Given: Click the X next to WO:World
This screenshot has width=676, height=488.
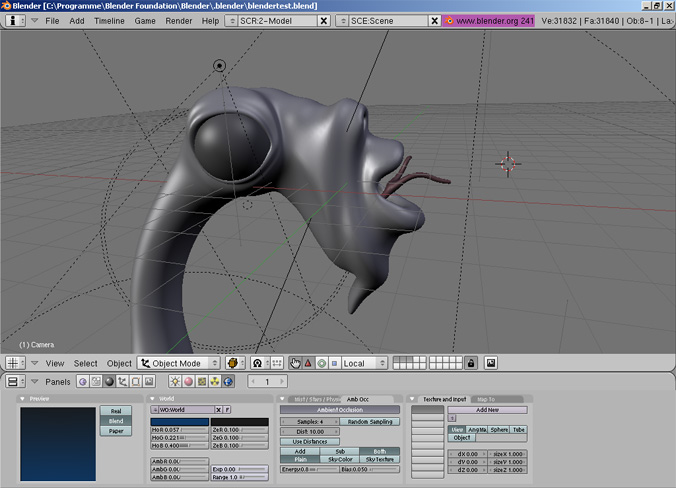Looking at the screenshot, I should pyautogui.click(x=219, y=410).
